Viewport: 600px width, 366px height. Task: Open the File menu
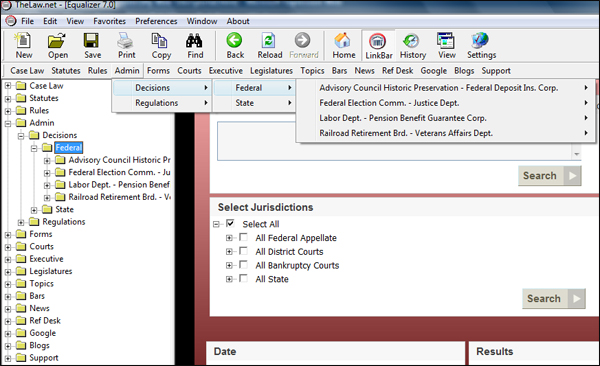(27, 21)
